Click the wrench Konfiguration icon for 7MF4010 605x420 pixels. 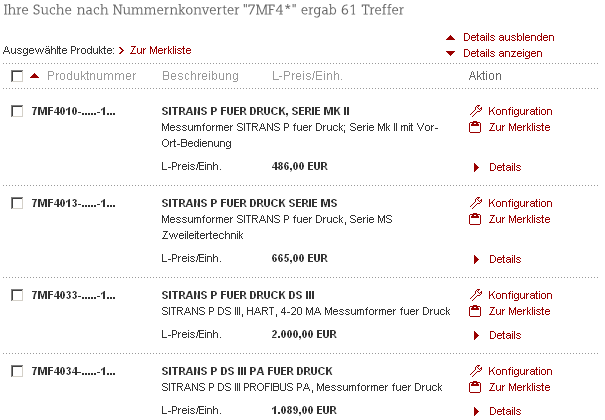click(x=476, y=111)
